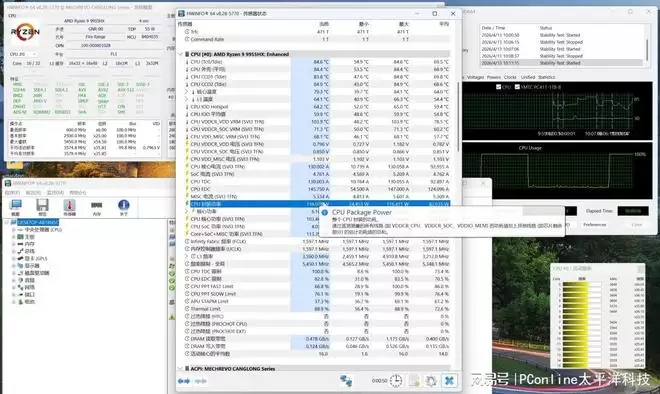Click the Preferences button in AIDA64

[594, 225]
